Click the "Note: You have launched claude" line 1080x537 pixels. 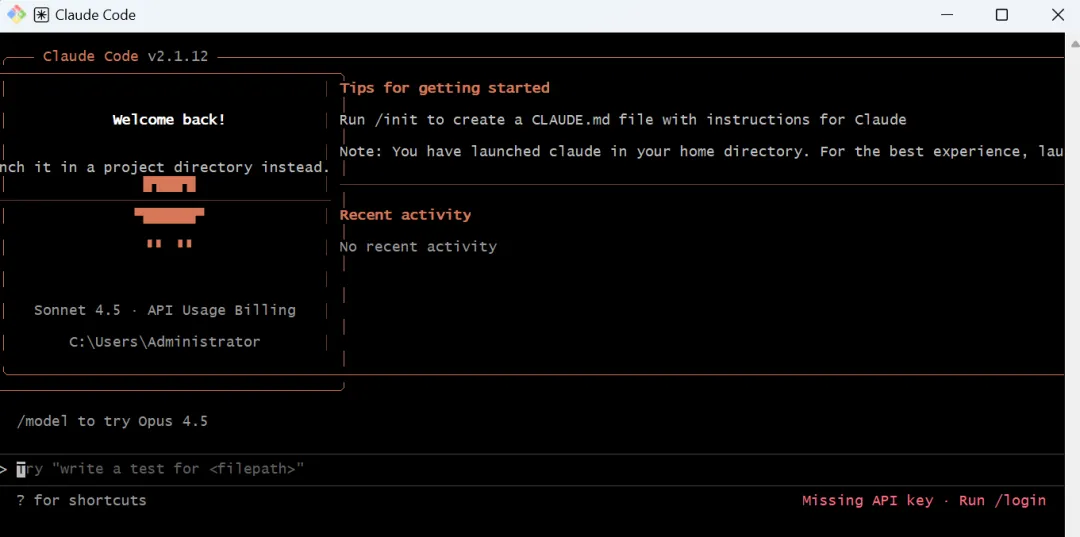[701, 151]
